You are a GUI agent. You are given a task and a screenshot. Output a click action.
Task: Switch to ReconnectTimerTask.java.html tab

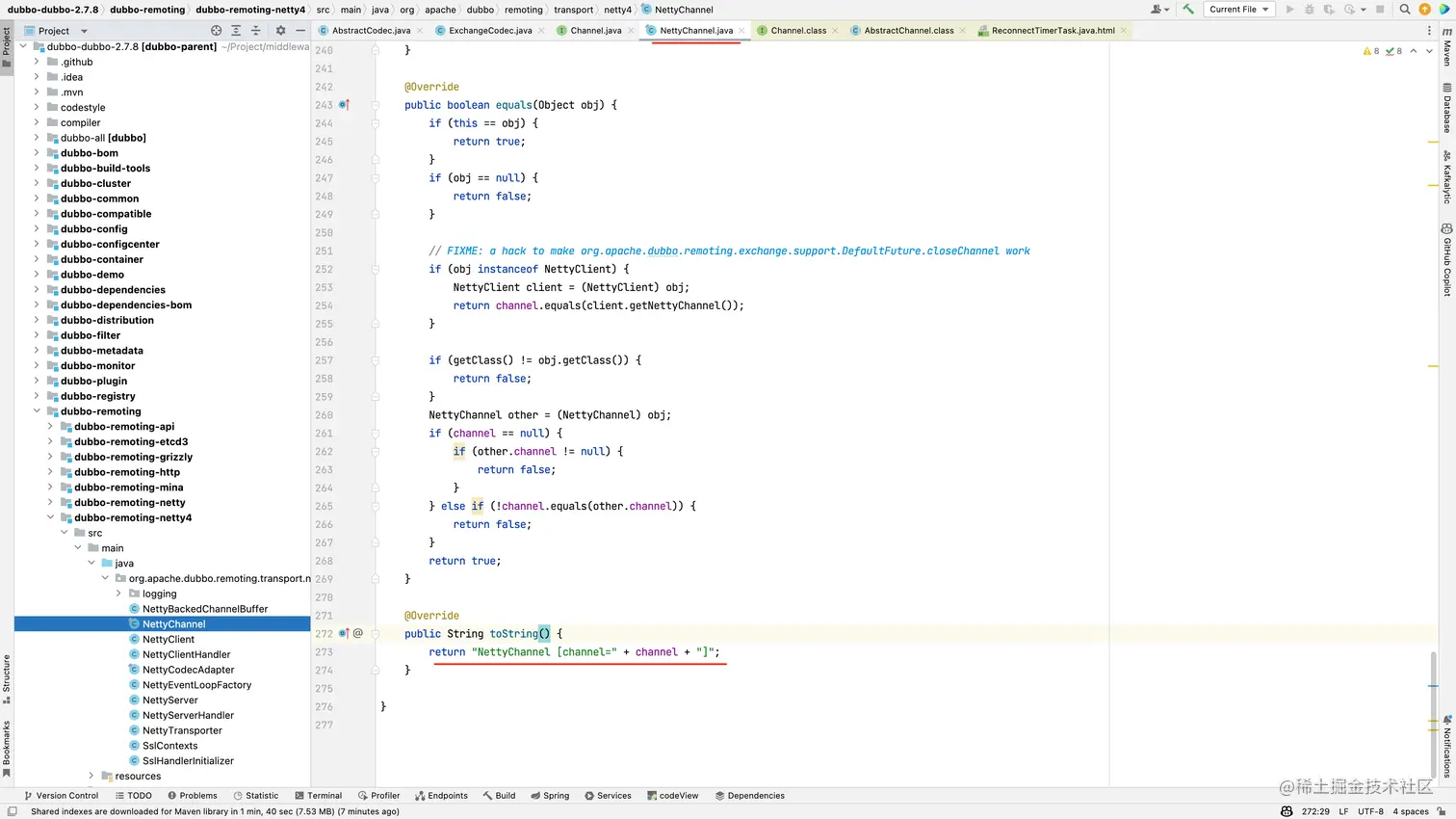(x=1053, y=31)
